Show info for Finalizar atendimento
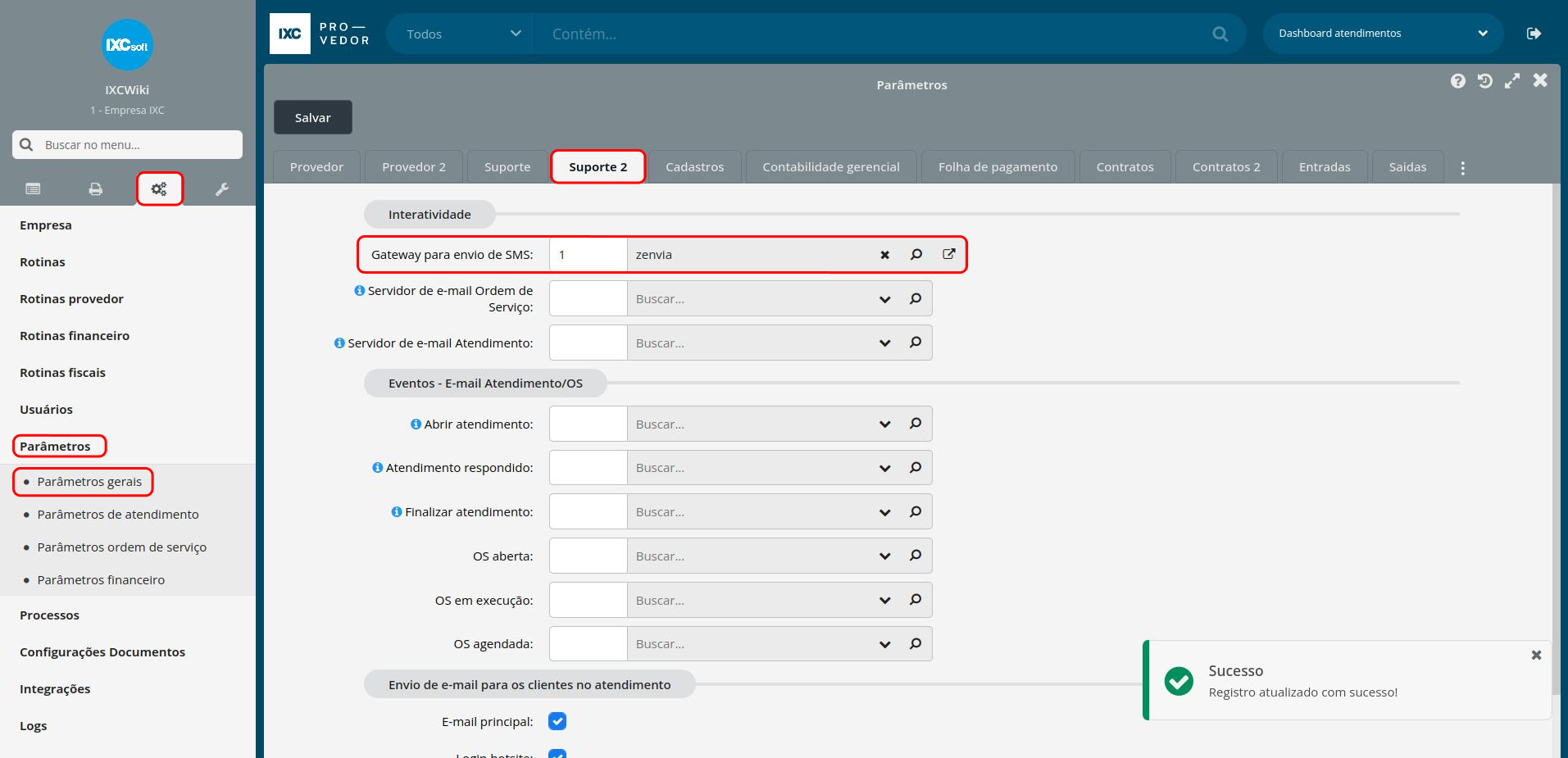 (397, 511)
